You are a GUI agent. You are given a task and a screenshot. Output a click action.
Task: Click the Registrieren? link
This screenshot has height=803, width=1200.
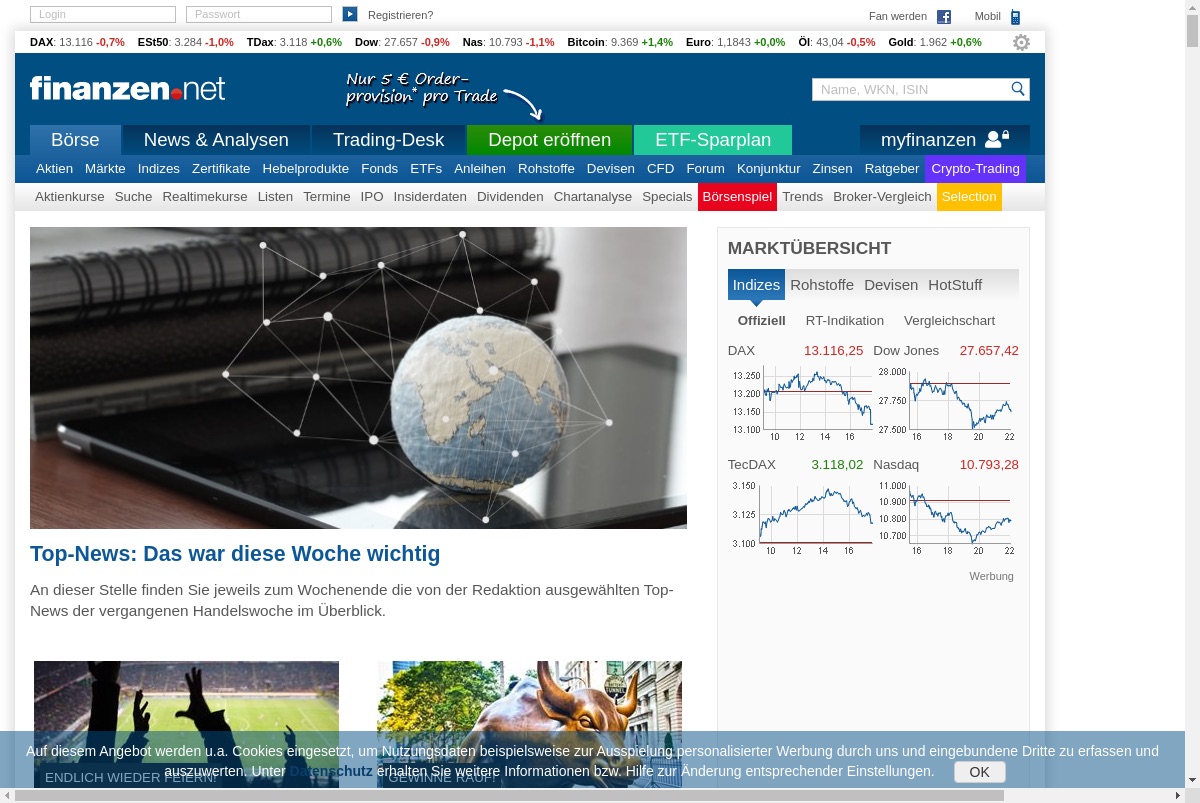coord(401,15)
